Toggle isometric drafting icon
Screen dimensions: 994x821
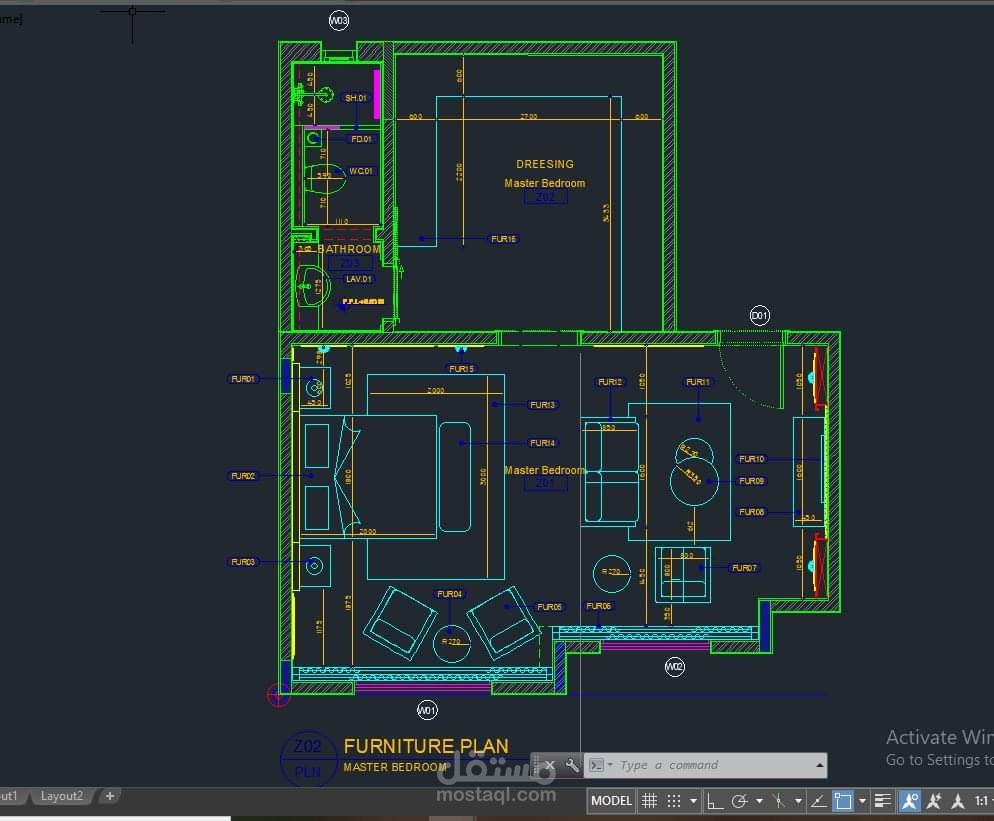[779, 801]
